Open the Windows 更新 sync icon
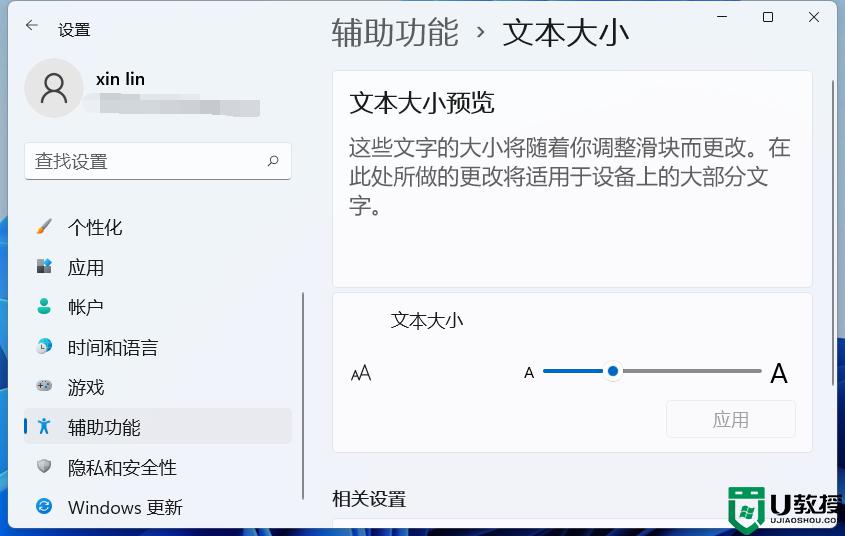Viewport: 845px width, 536px height. [x=44, y=507]
